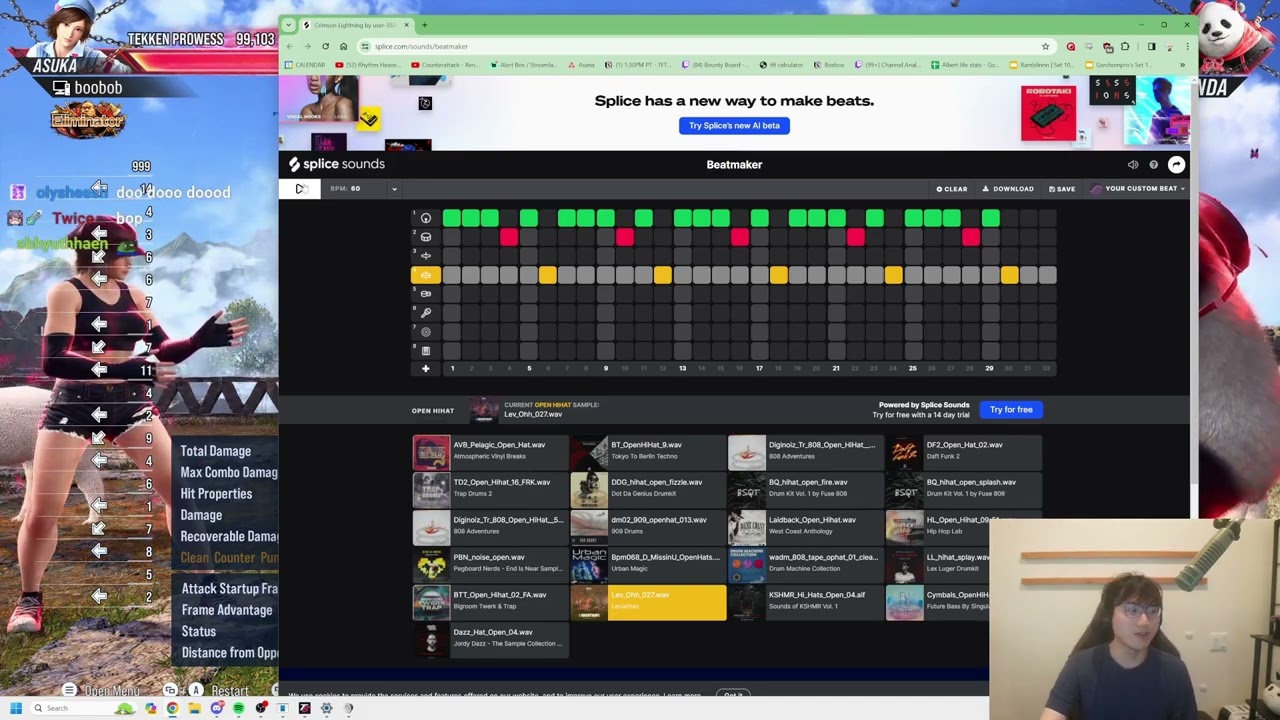Toggle the red snare step 10
This screenshot has width=1280, height=720.
point(625,237)
